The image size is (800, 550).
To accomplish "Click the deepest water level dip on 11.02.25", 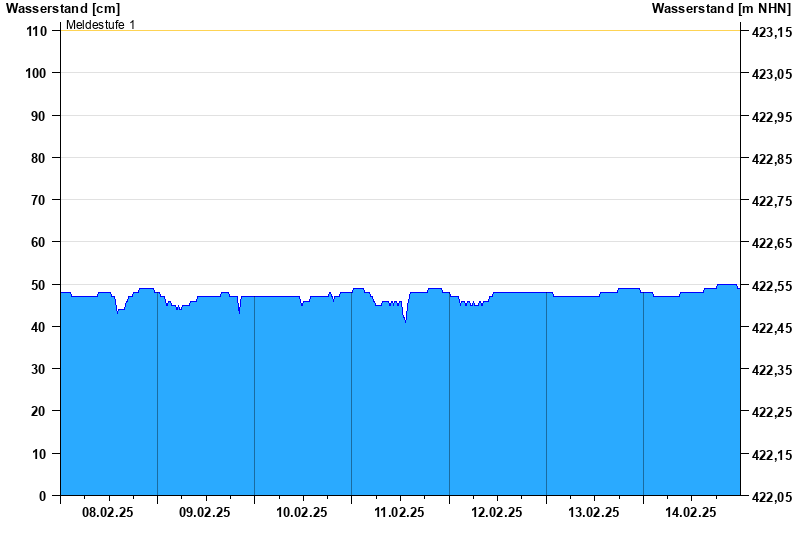I will tap(405, 320).
